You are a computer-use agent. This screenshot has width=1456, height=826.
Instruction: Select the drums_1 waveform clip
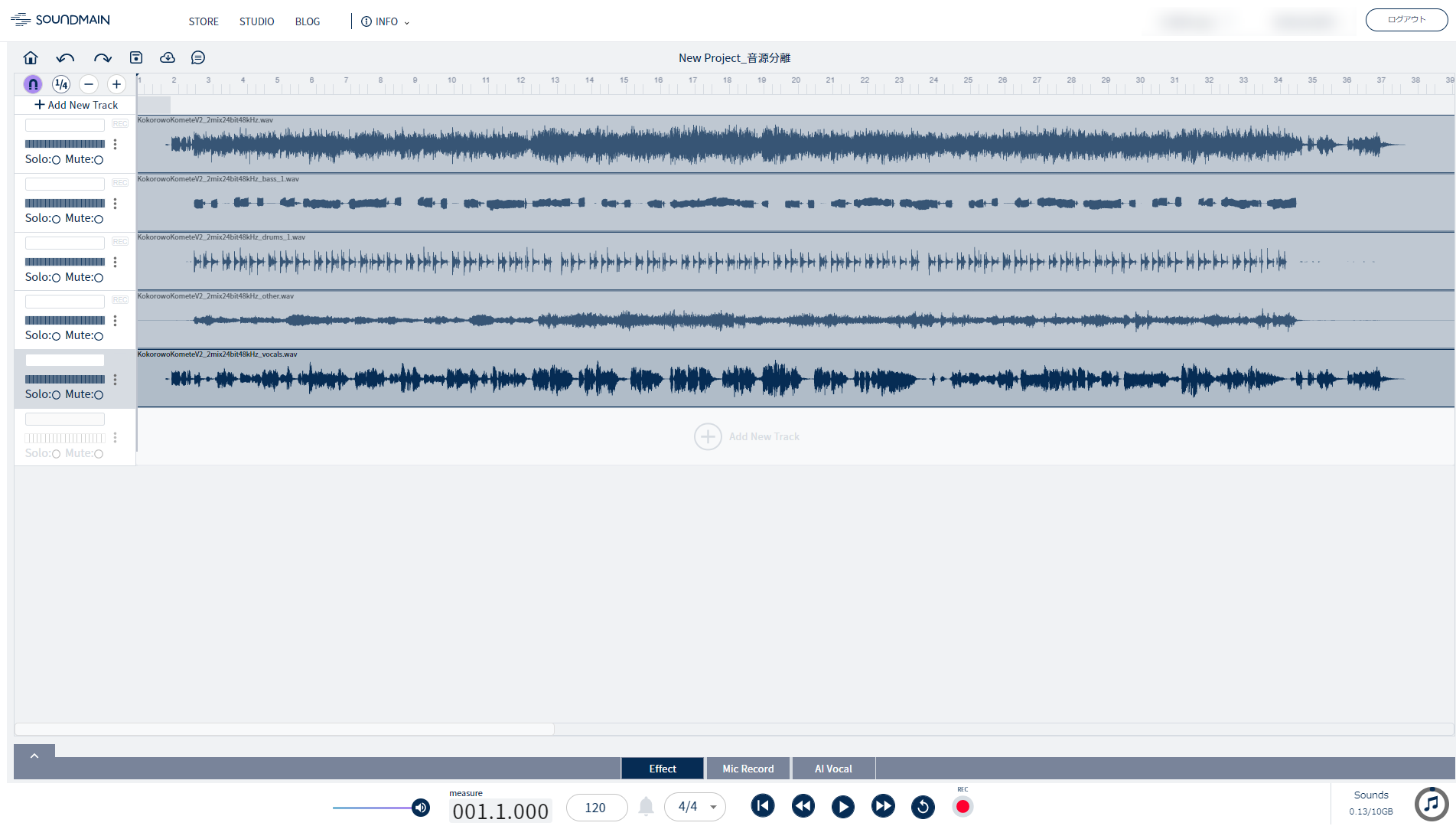point(796,262)
